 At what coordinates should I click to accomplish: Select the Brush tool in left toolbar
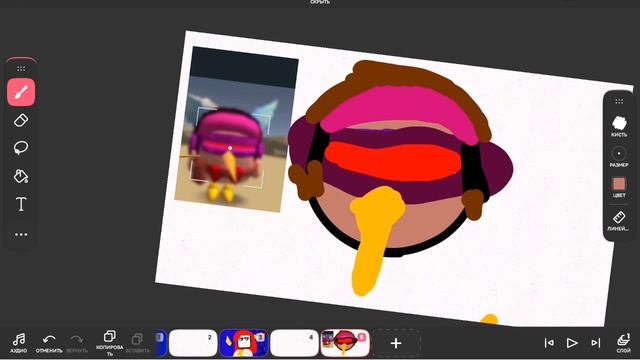(21, 92)
